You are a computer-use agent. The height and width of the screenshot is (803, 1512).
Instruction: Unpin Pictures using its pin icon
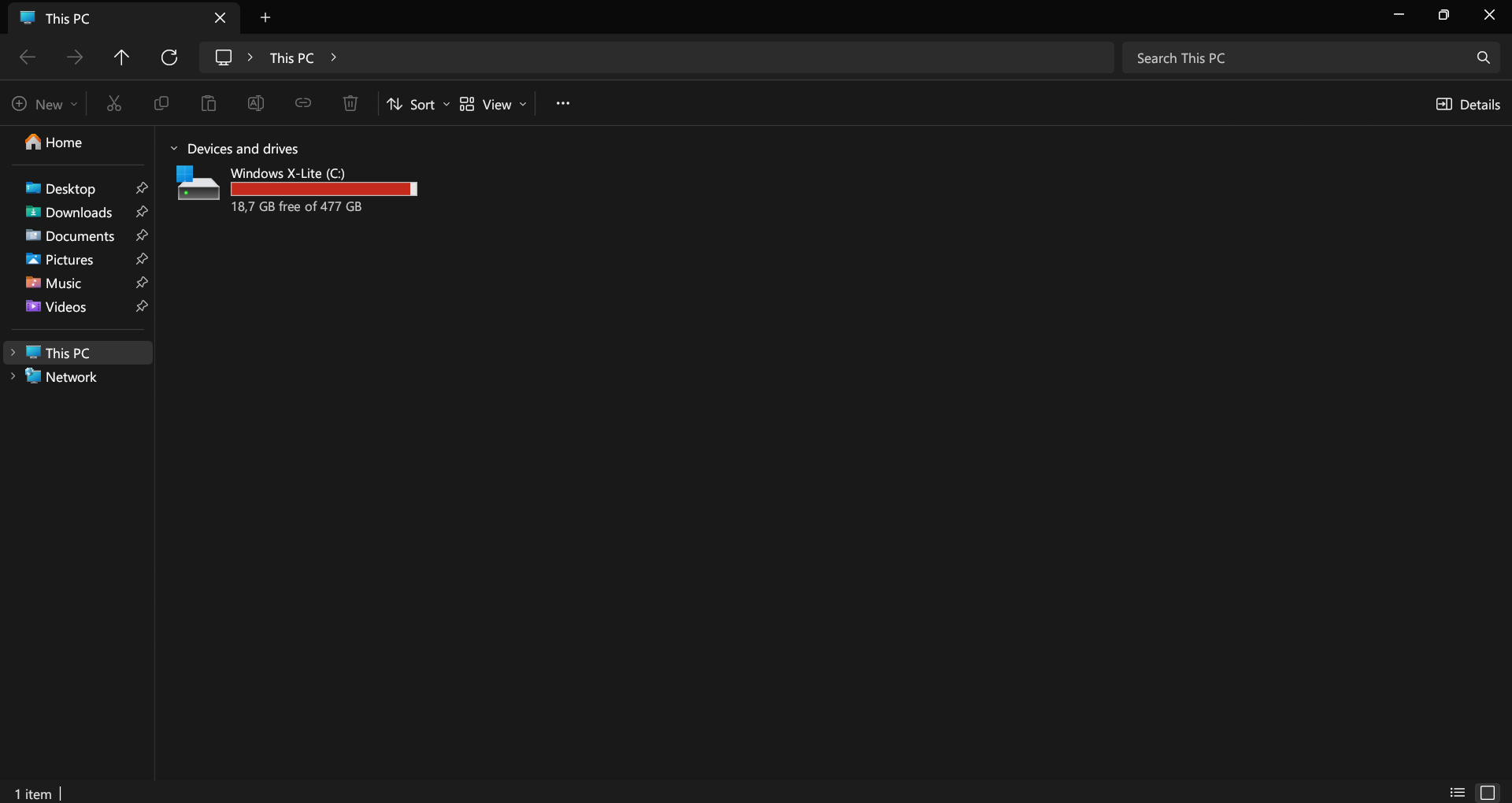[x=142, y=259]
